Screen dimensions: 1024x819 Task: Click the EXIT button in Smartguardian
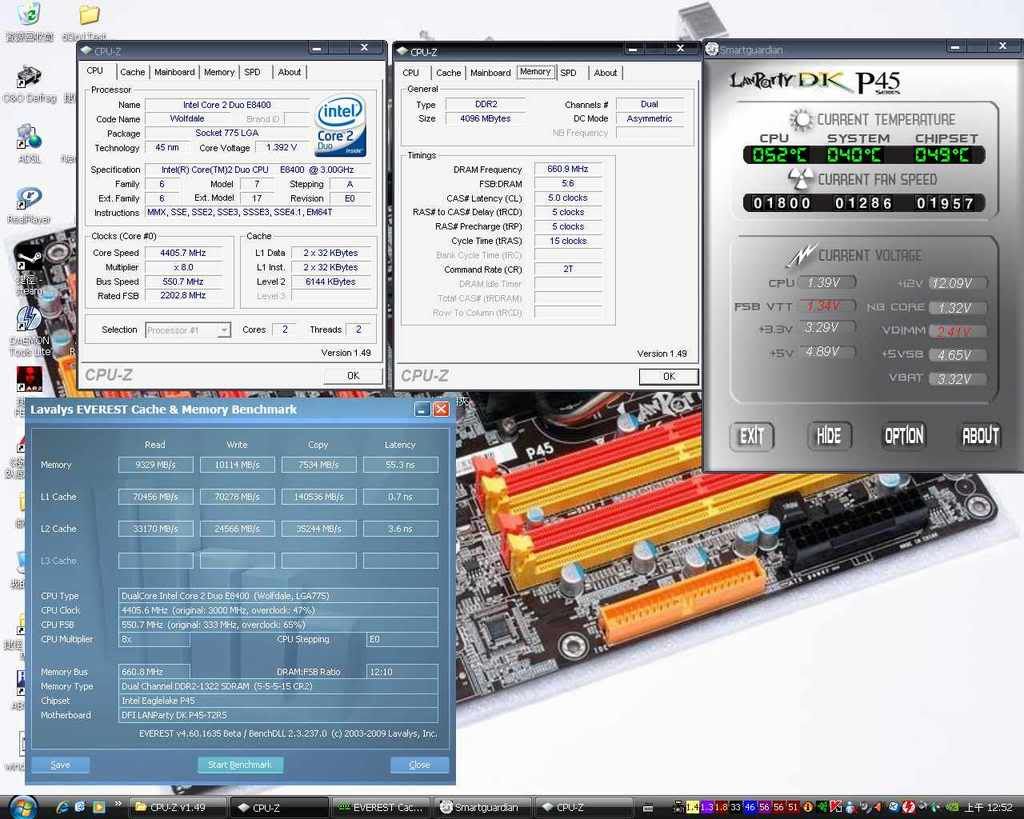tap(752, 436)
